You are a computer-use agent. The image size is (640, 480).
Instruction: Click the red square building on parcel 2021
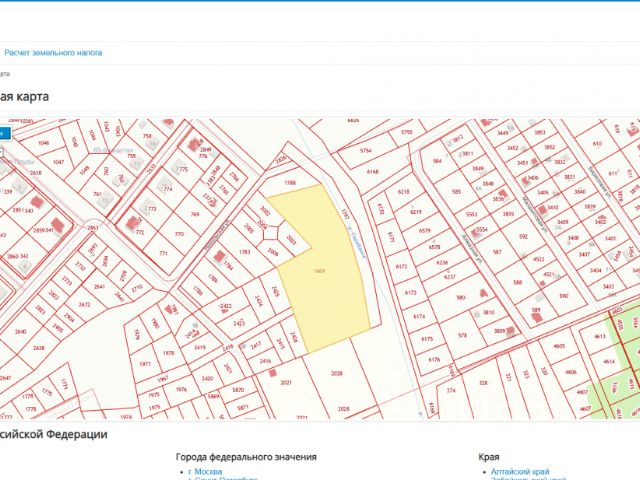[x=273, y=373]
